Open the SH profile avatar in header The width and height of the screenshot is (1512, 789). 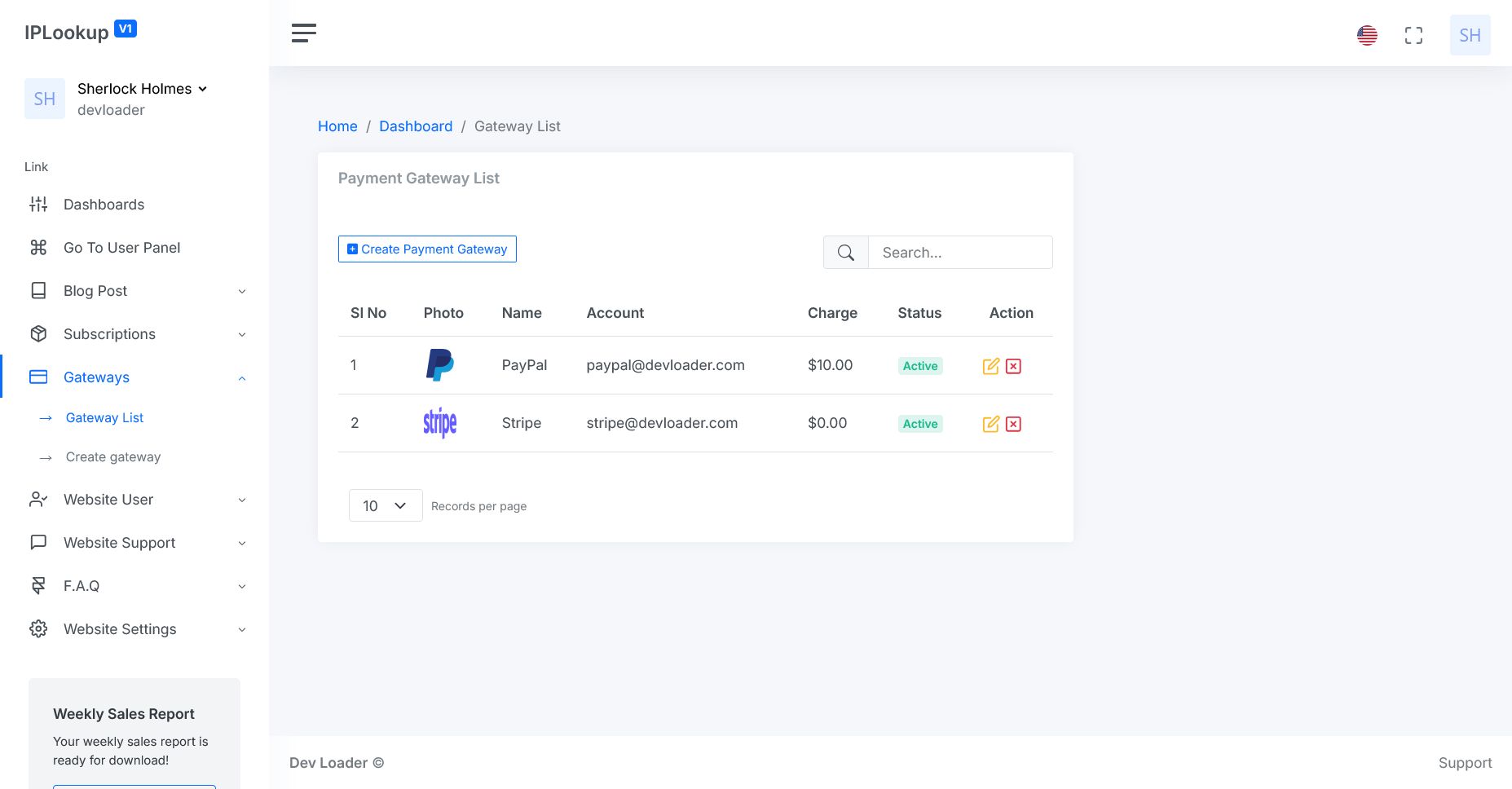point(1470,35)
